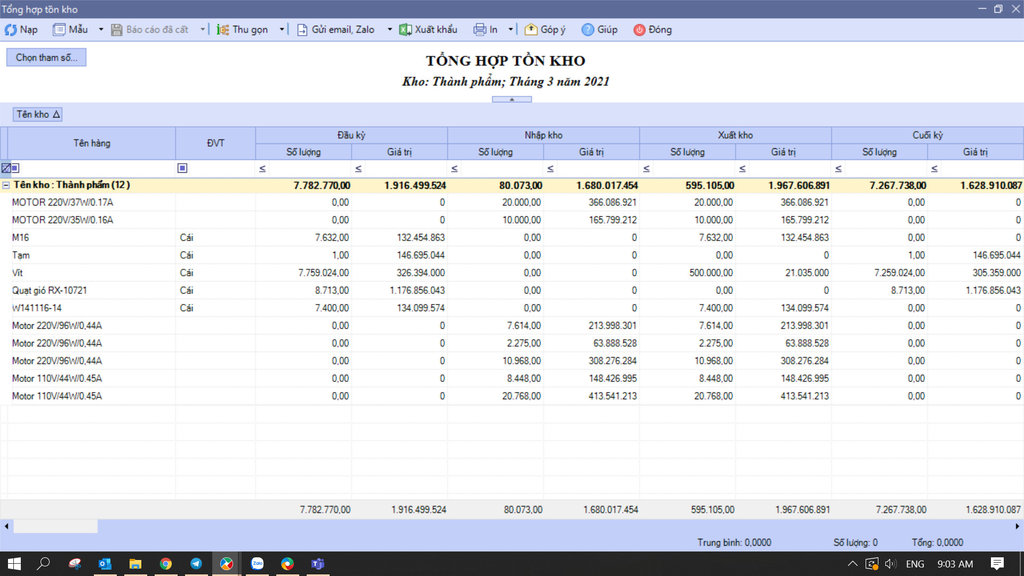Sort by the ĐVT column header
The width and height of the screenshot is (1024, 576).
point(216,143)
